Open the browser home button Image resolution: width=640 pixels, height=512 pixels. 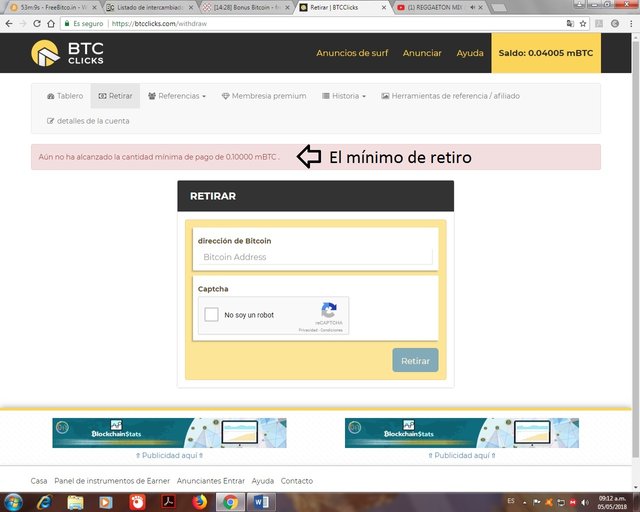coord(51,24)
